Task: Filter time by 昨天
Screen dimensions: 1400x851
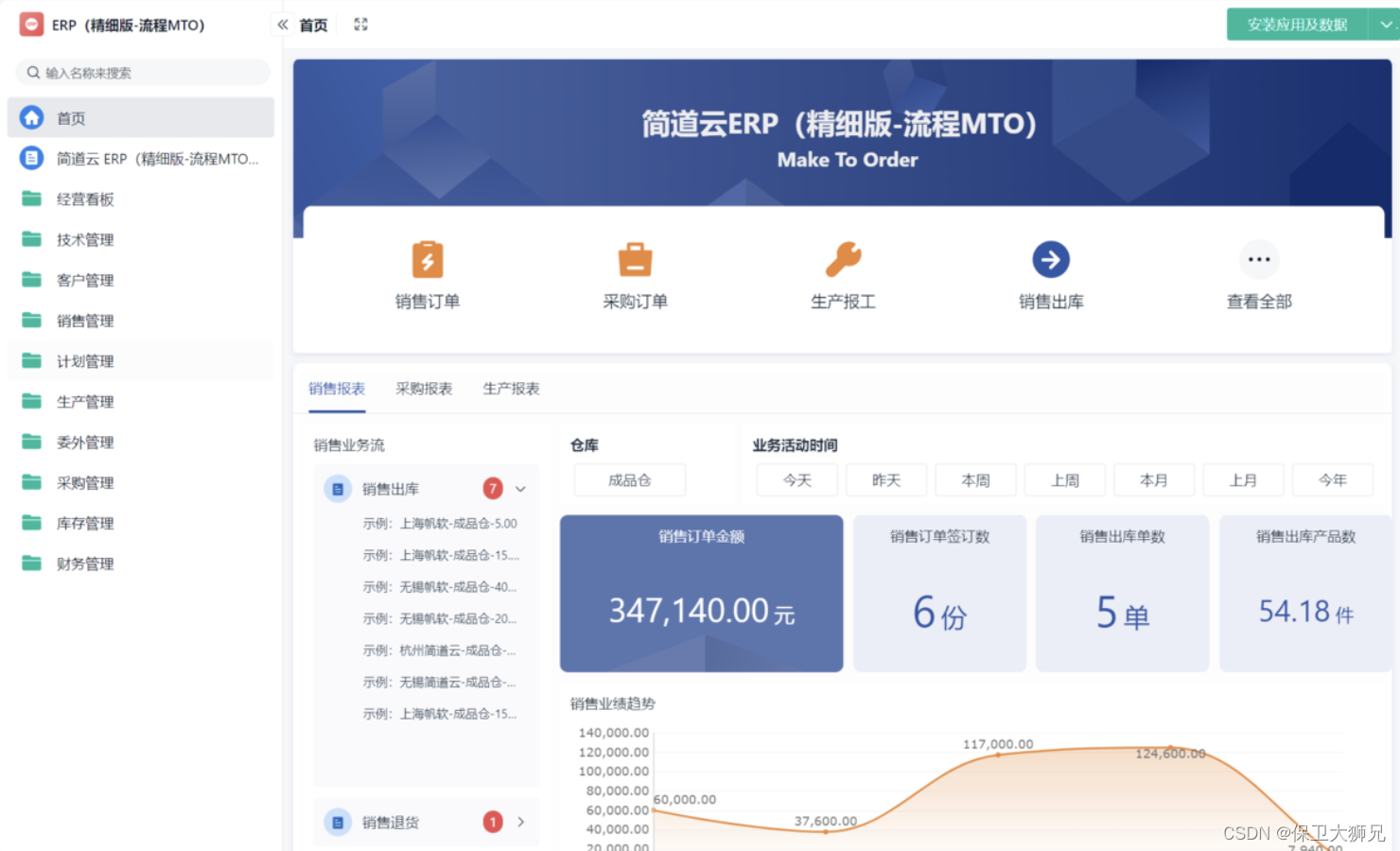Action: pyautogui.click(x=886, y=480)
